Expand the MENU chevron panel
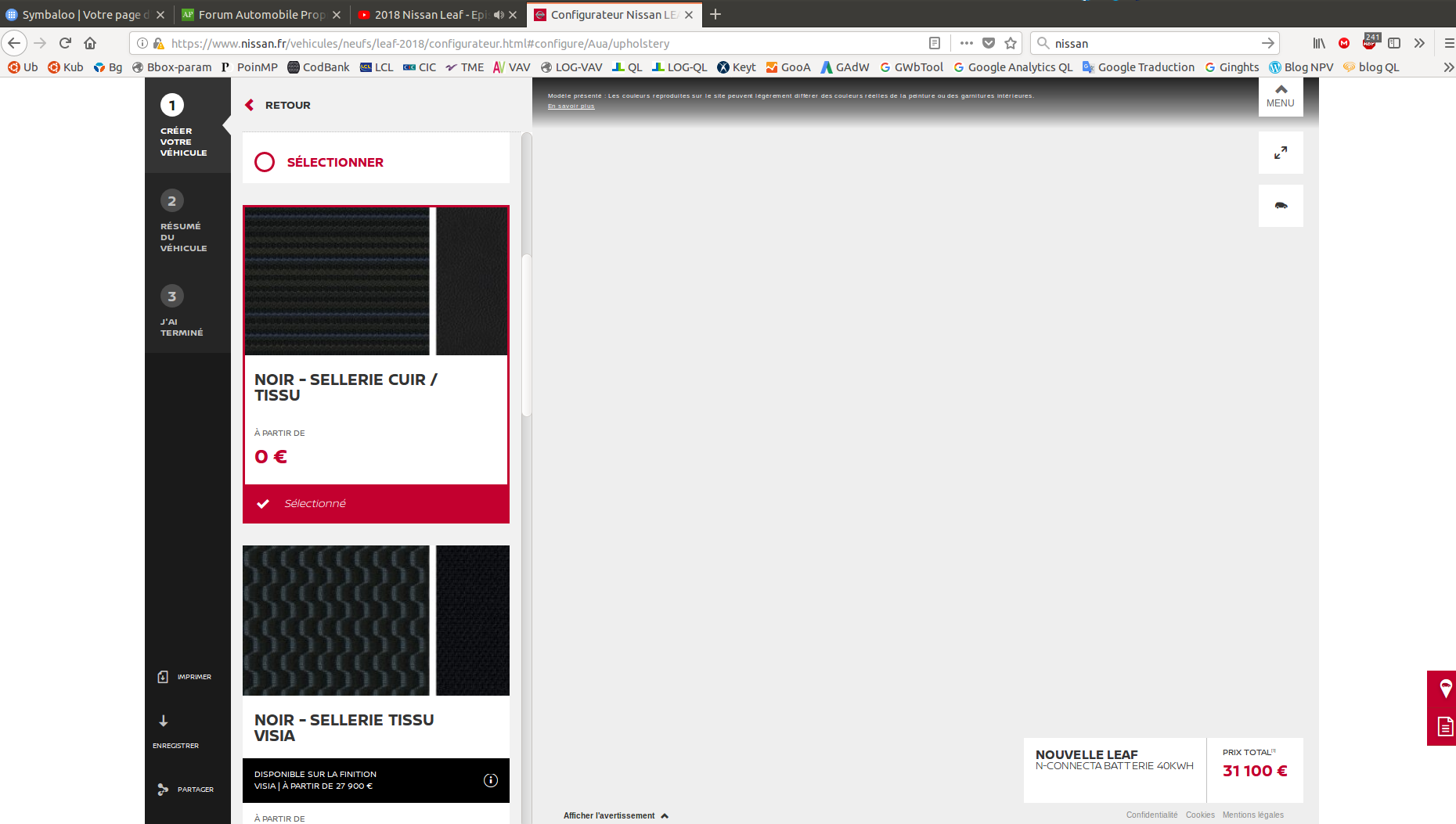The image size is (1456, 824). tap(1281, 96)
